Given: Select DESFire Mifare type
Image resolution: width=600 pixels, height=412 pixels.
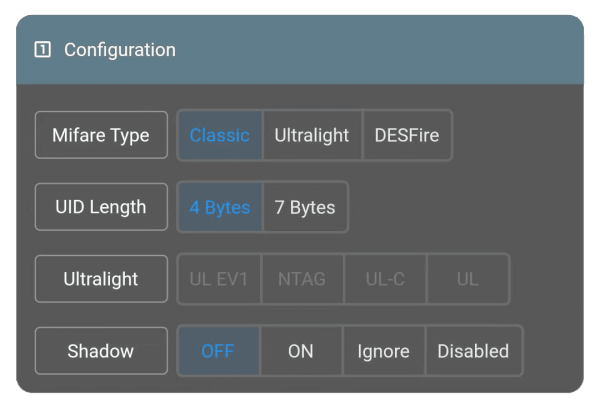Looking at the screenshot, I should (x=406, y=136).
